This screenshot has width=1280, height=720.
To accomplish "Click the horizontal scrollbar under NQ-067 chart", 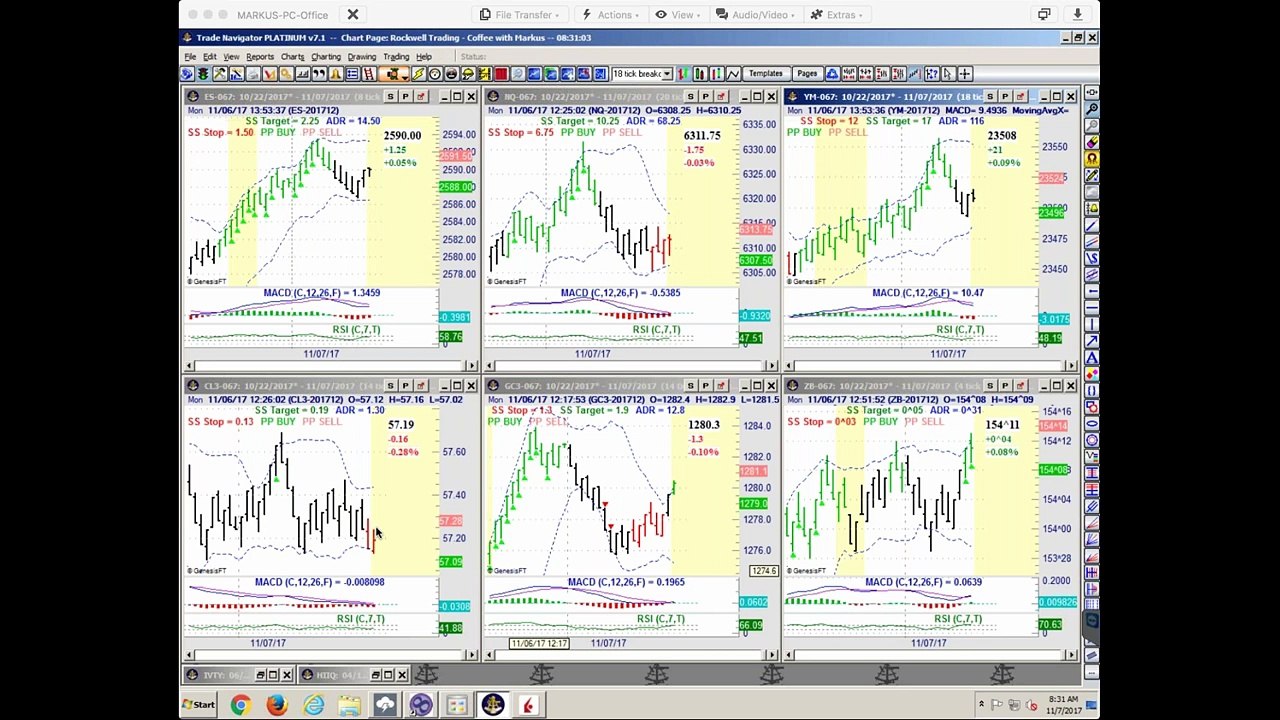I will point(631,366).
